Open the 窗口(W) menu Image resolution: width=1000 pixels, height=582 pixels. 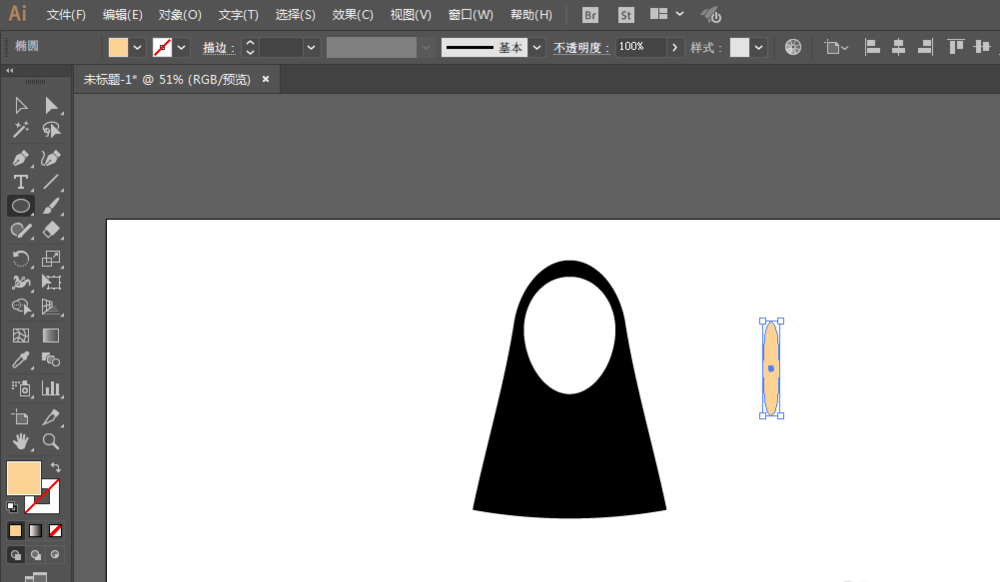(471, 15)
